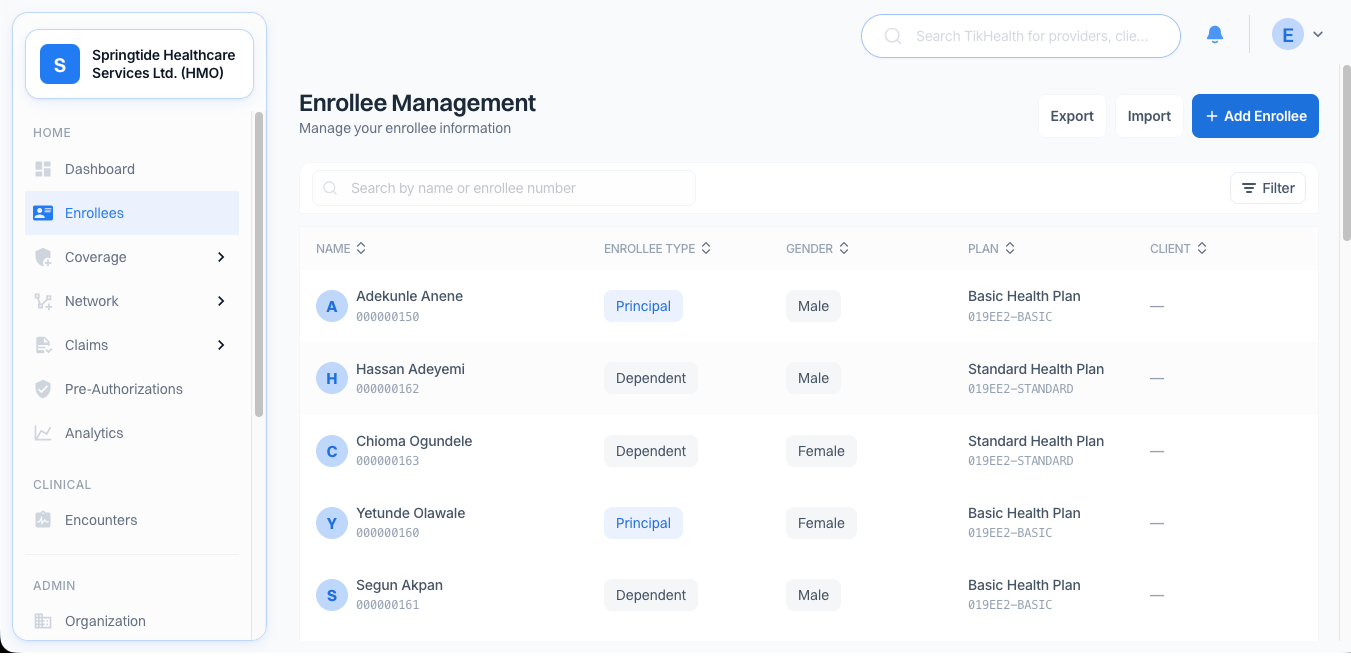The height and width of the screenshot is (664, 1351).
Task: Click the Organization building icon
Action: (43, 621)
